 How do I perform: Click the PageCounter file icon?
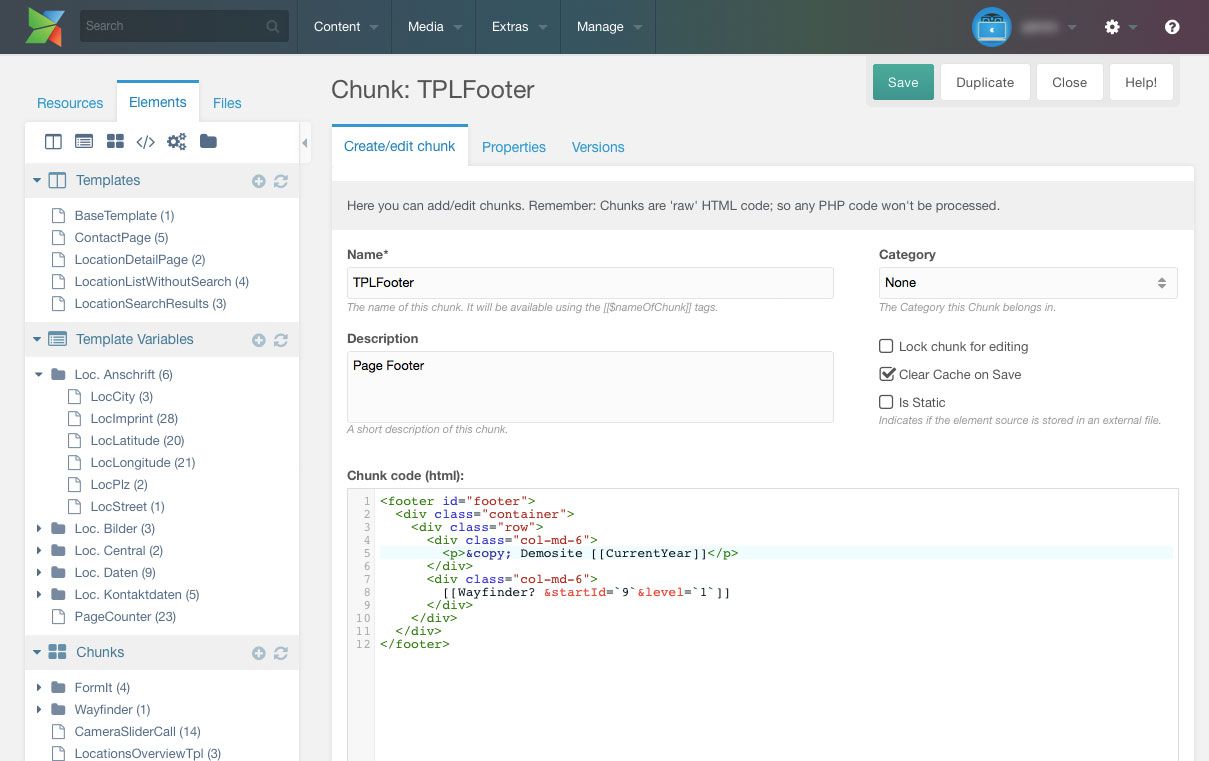(x=58, y=617)
